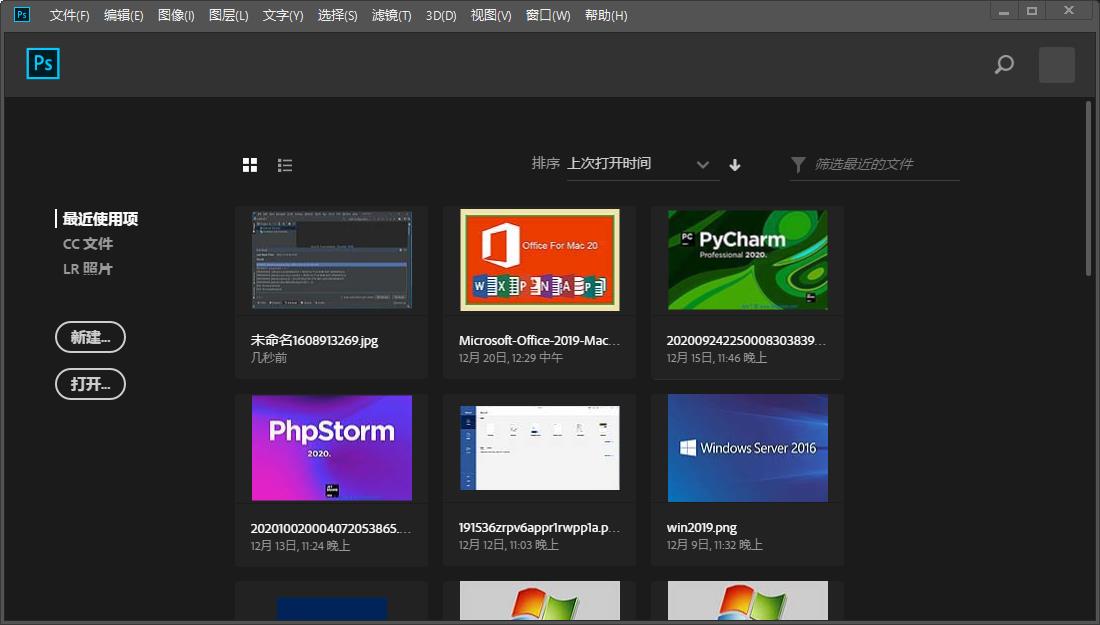1100x625 pixels.
Task: Click the vertical scrollbar thumb
Action: [x=1088, y=188]
